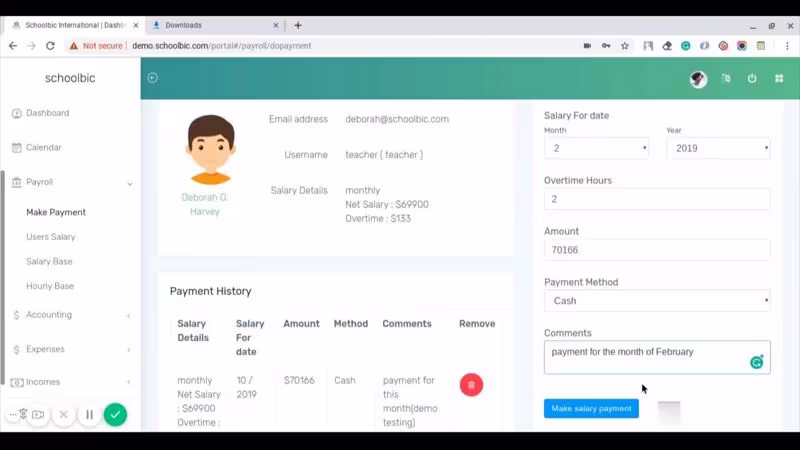Switch to Schoolbic International tab
This screenshot has width=800, height=450.
(x=74, y=25)
